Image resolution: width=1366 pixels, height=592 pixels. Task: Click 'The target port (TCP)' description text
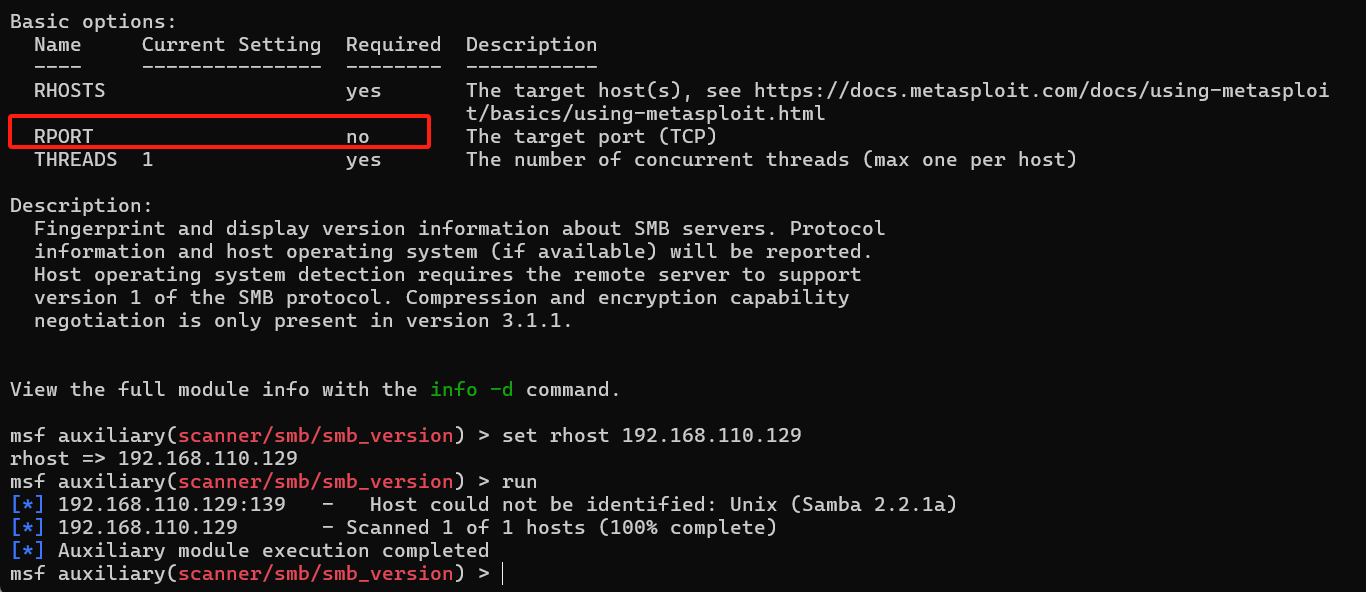point(591,136)
